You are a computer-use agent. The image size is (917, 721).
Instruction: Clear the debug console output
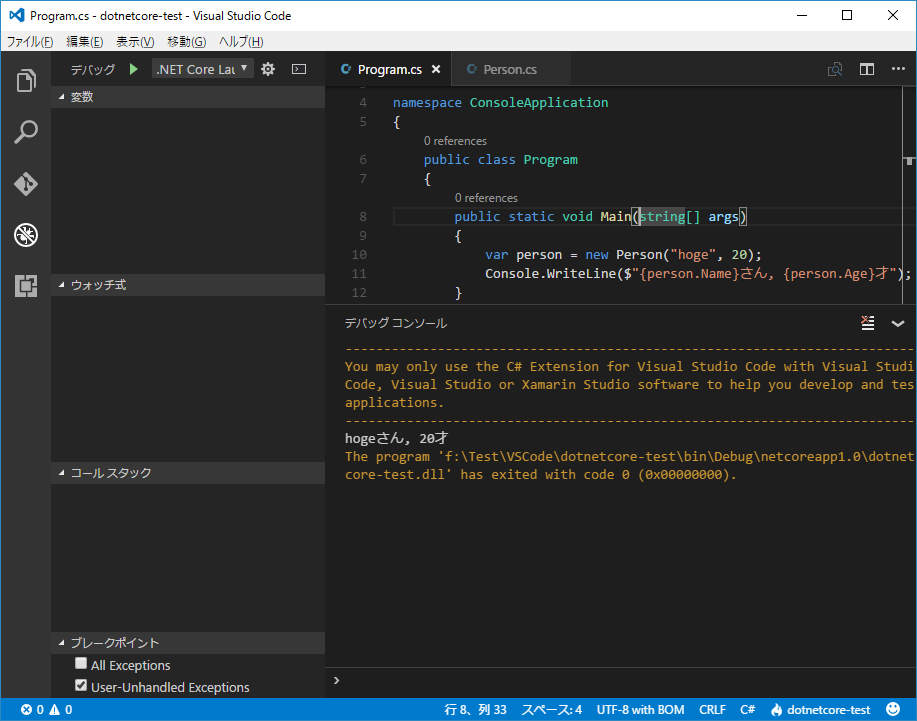pos(868,323)
